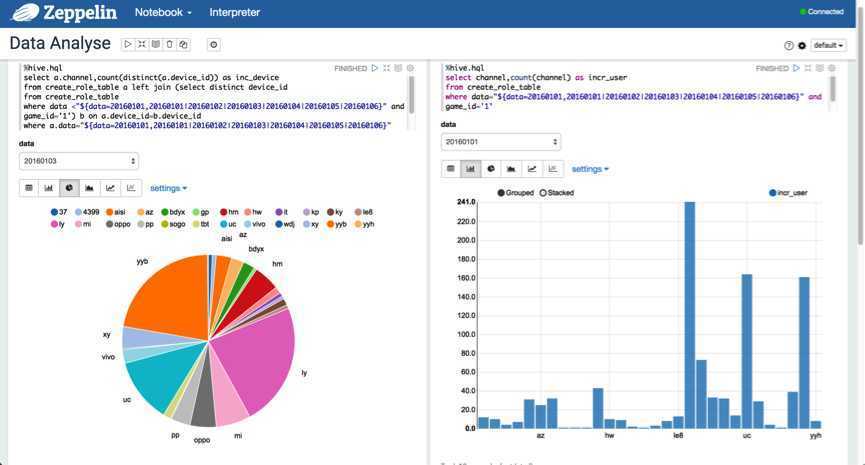This screenshot has height=465, width=865.
Task: Select bar chart view in right paragraph
Action: click(471, 169)
